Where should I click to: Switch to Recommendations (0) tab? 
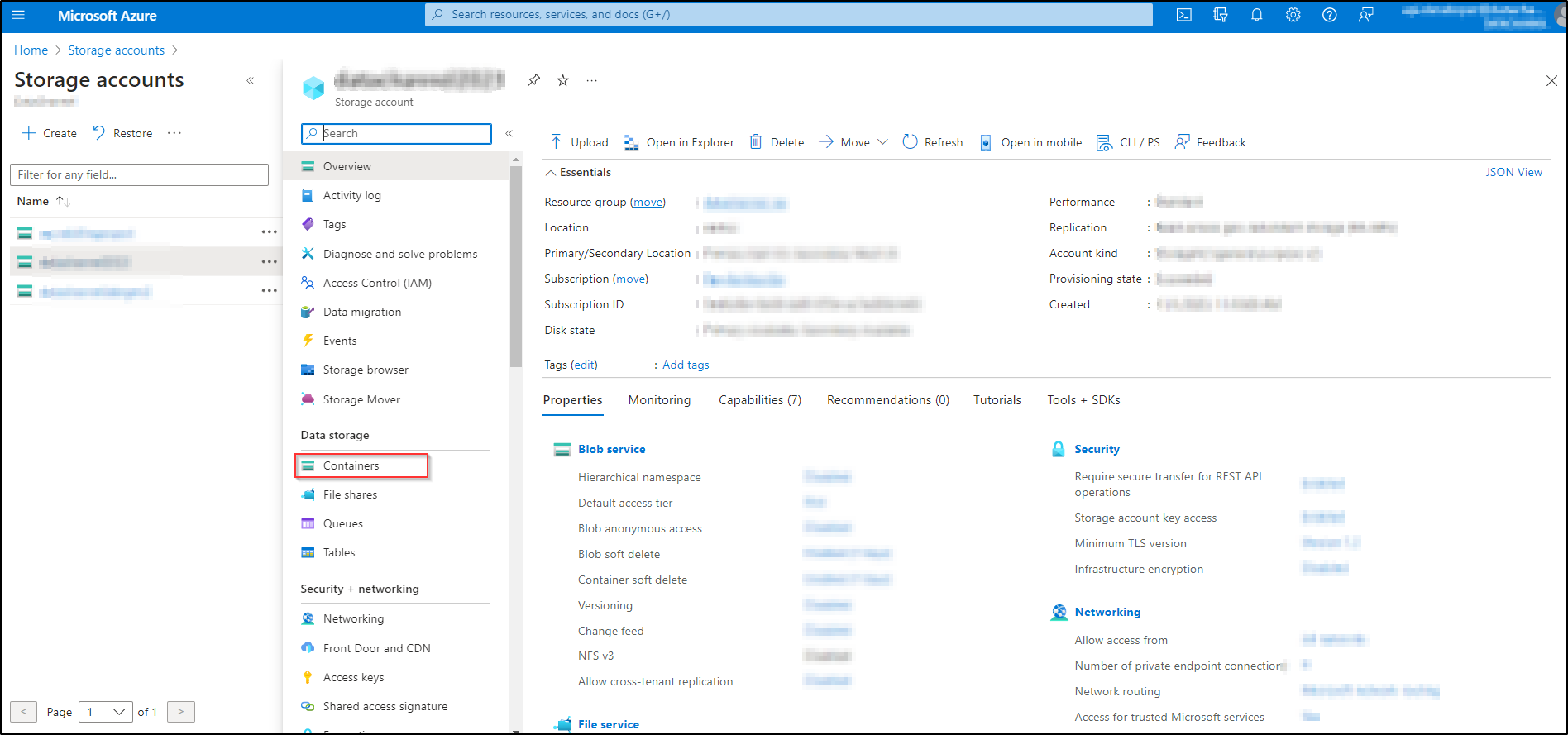pyautogui.click(x=888, y=400)
